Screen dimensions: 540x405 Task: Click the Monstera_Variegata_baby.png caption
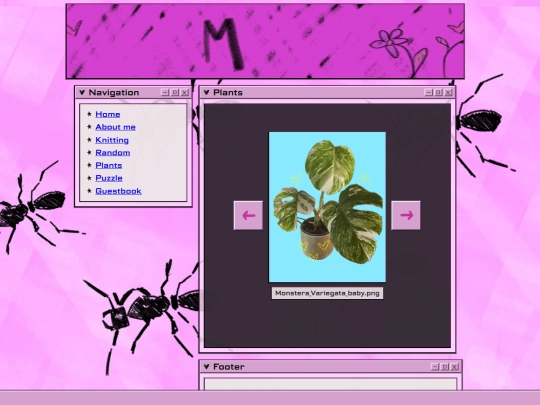click(x=327, y=293)
